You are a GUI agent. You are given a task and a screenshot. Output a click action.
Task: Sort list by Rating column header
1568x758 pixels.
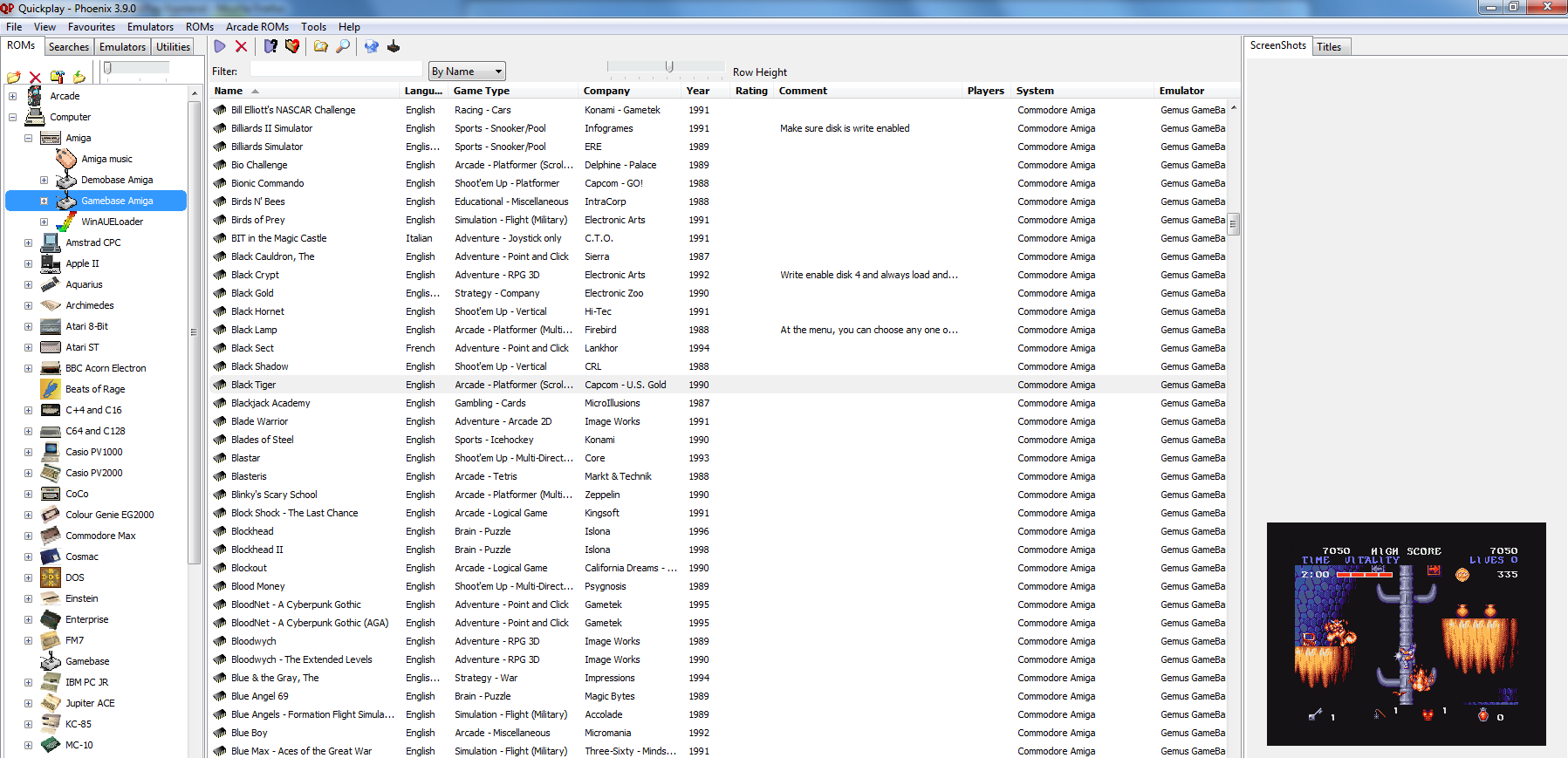click(x=752, y=91)
